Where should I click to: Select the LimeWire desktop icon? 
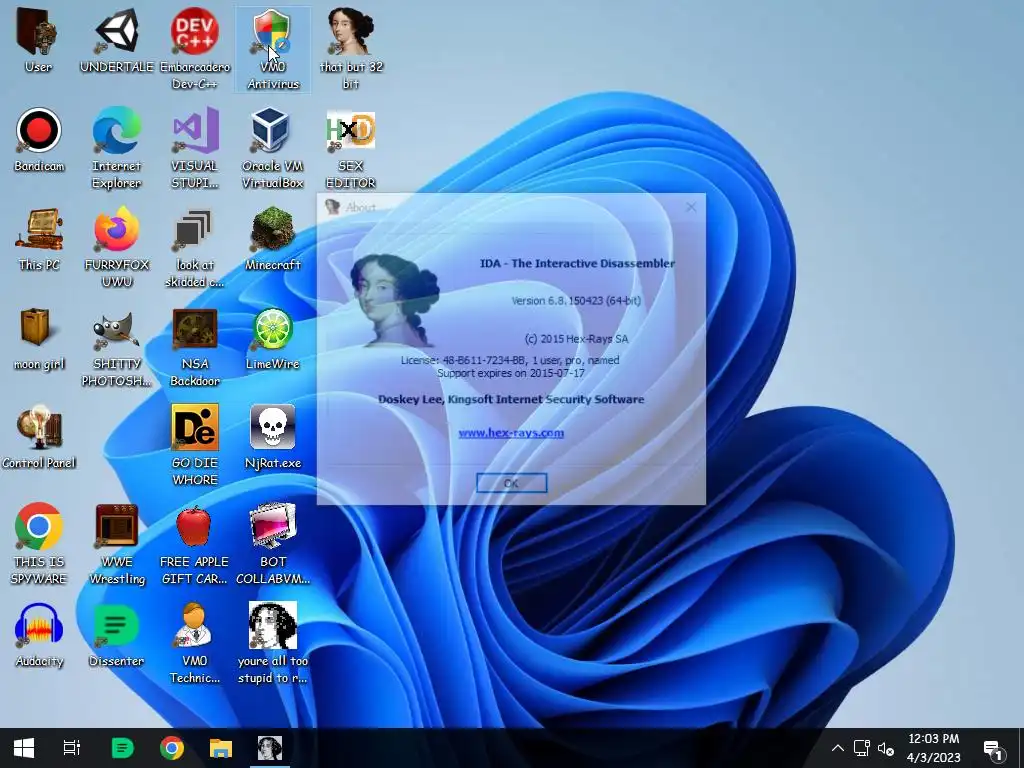pyautogui.click(x=273, y=338)
